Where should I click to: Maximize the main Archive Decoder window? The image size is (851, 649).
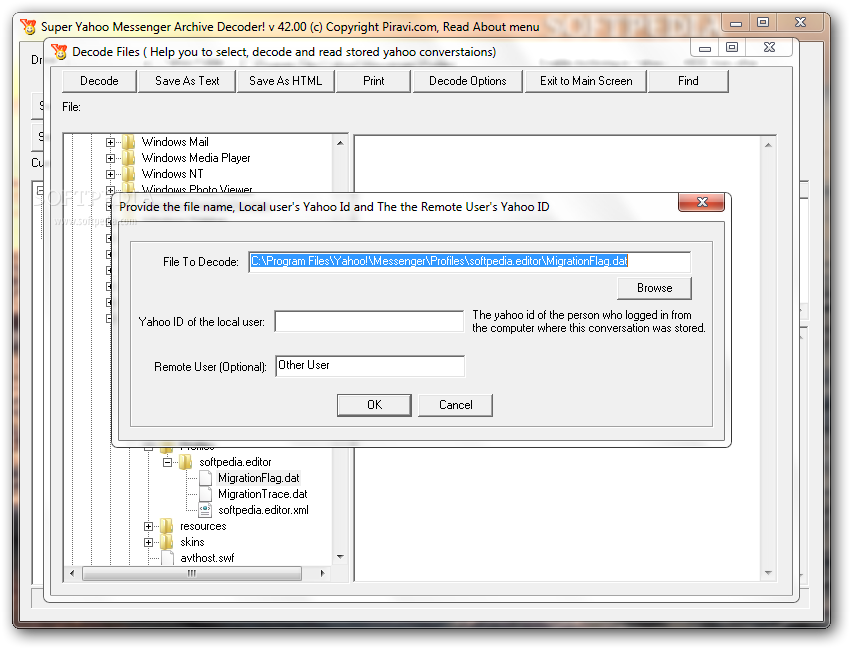click(763, 23)
